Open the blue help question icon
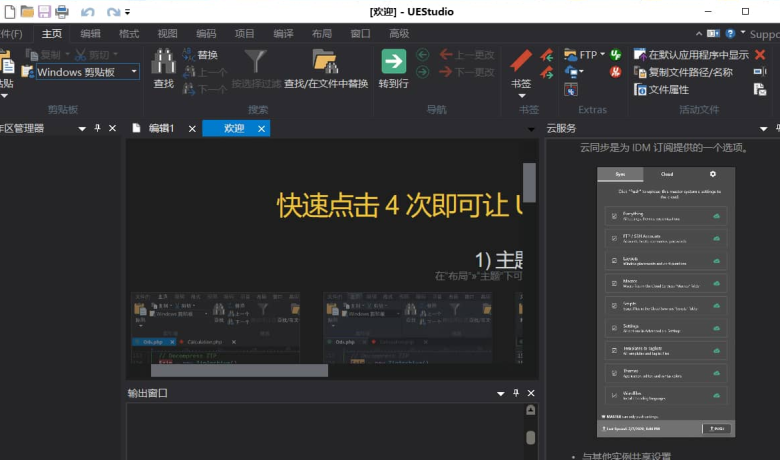This screenshot has height=460, width=780. pyautogui.click(x=730, y=34)
